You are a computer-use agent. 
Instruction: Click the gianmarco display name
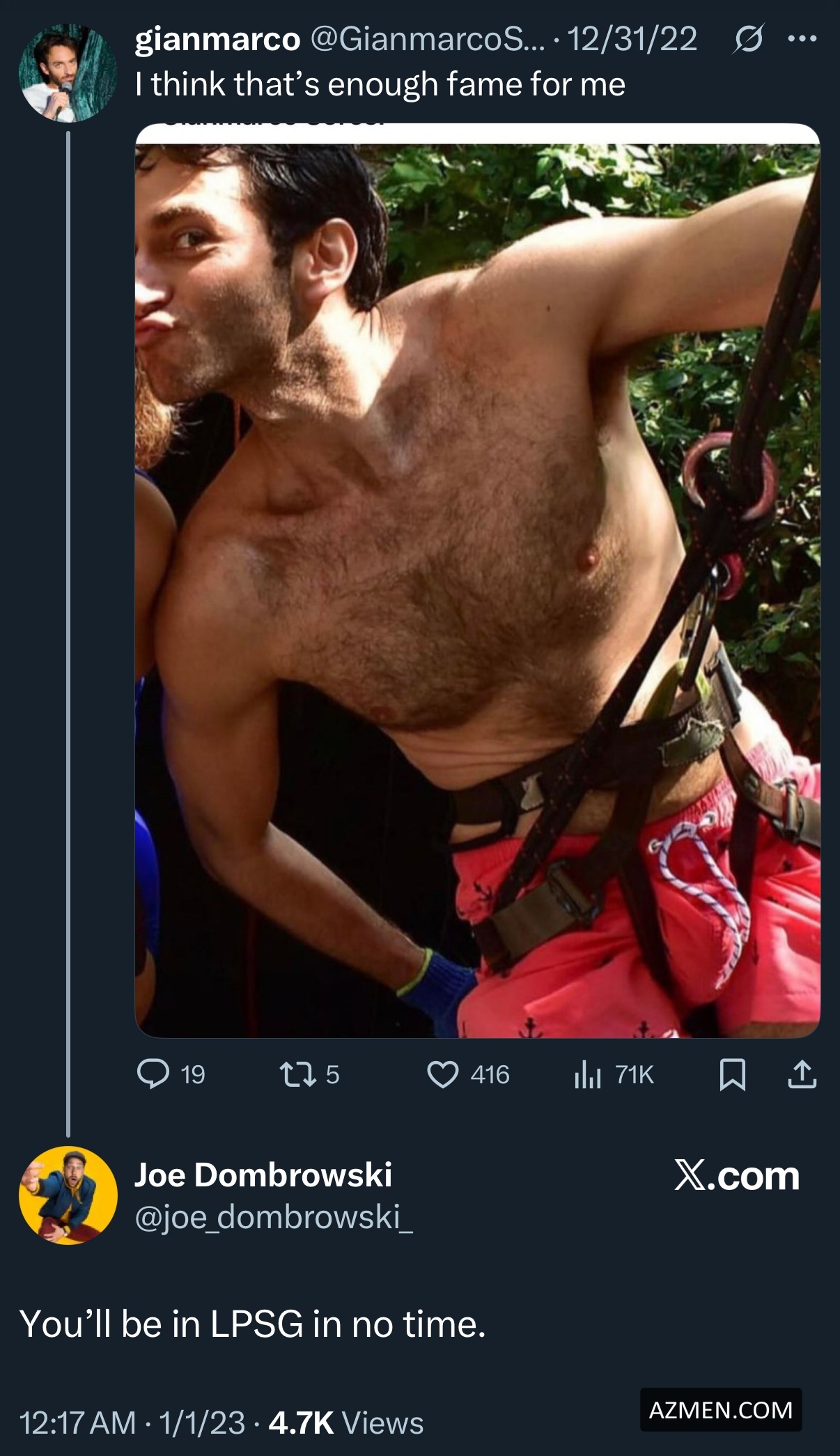point(217,39)
